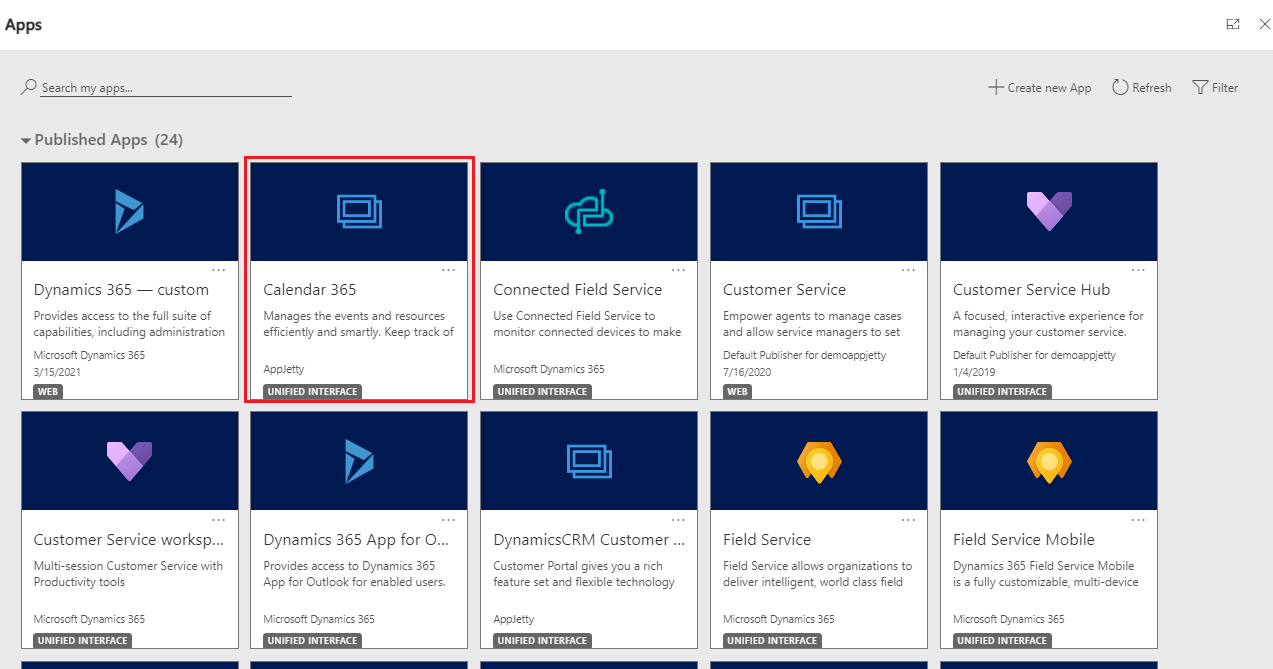Image resolution: width=1273 pixels, height=669 pixels.
Task: Click the search magnifier icon
Action: point(29,87)
